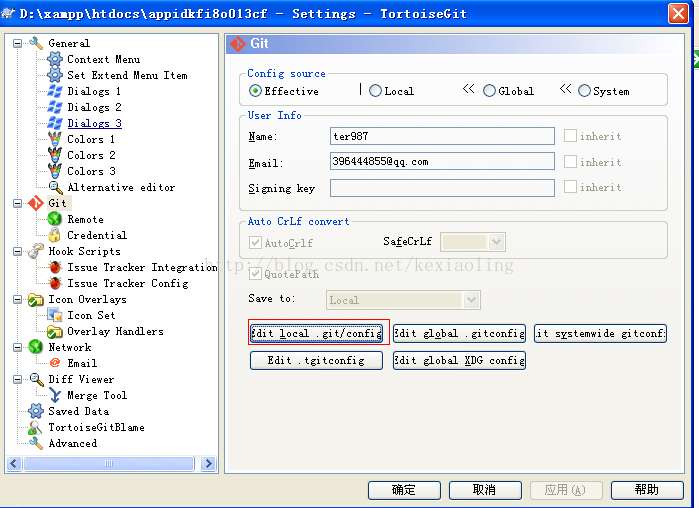Viewport: 699px width, 508px height.
Task: Collapse the Hook Scripts tree node
Action: pos(17,251)
